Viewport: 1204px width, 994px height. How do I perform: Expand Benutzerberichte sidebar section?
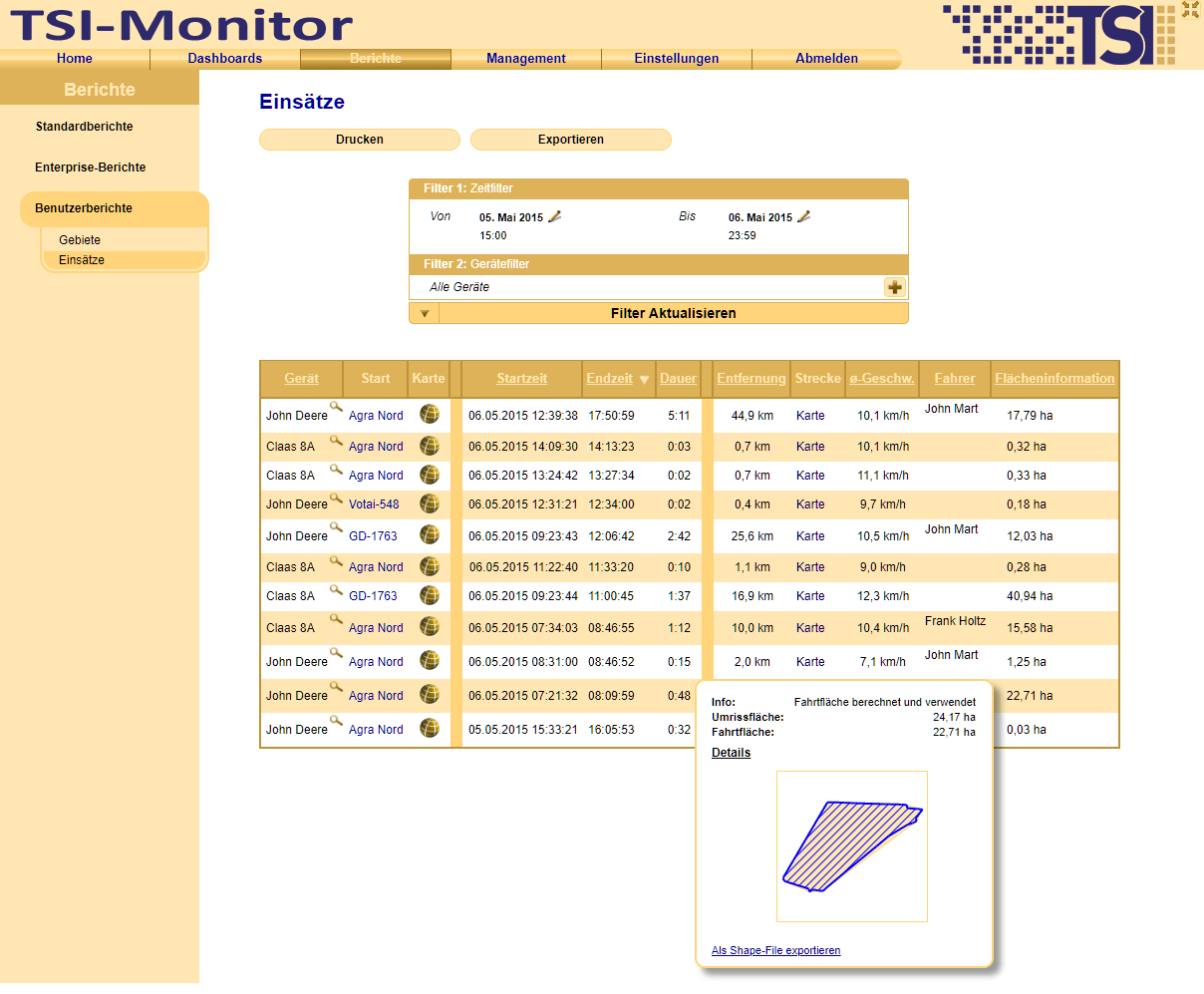(x=84, y=208)
